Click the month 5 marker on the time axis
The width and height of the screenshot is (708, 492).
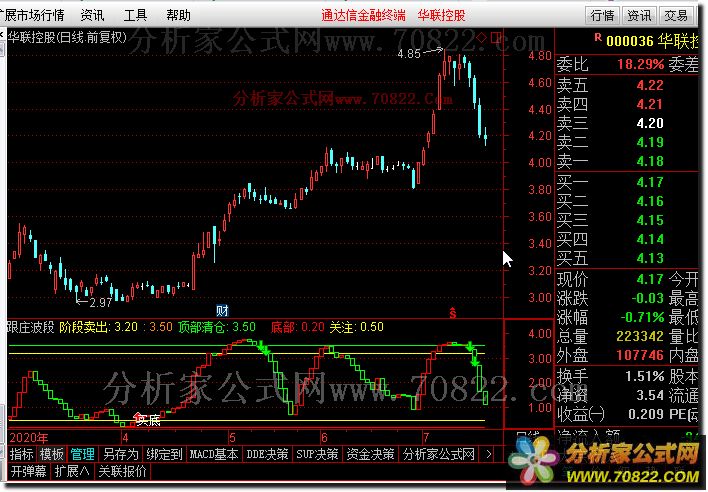tap(232, 437)
